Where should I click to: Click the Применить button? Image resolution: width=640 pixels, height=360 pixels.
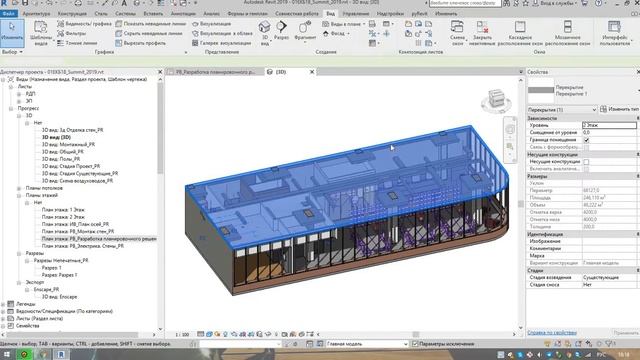click(x=626, y=333)
